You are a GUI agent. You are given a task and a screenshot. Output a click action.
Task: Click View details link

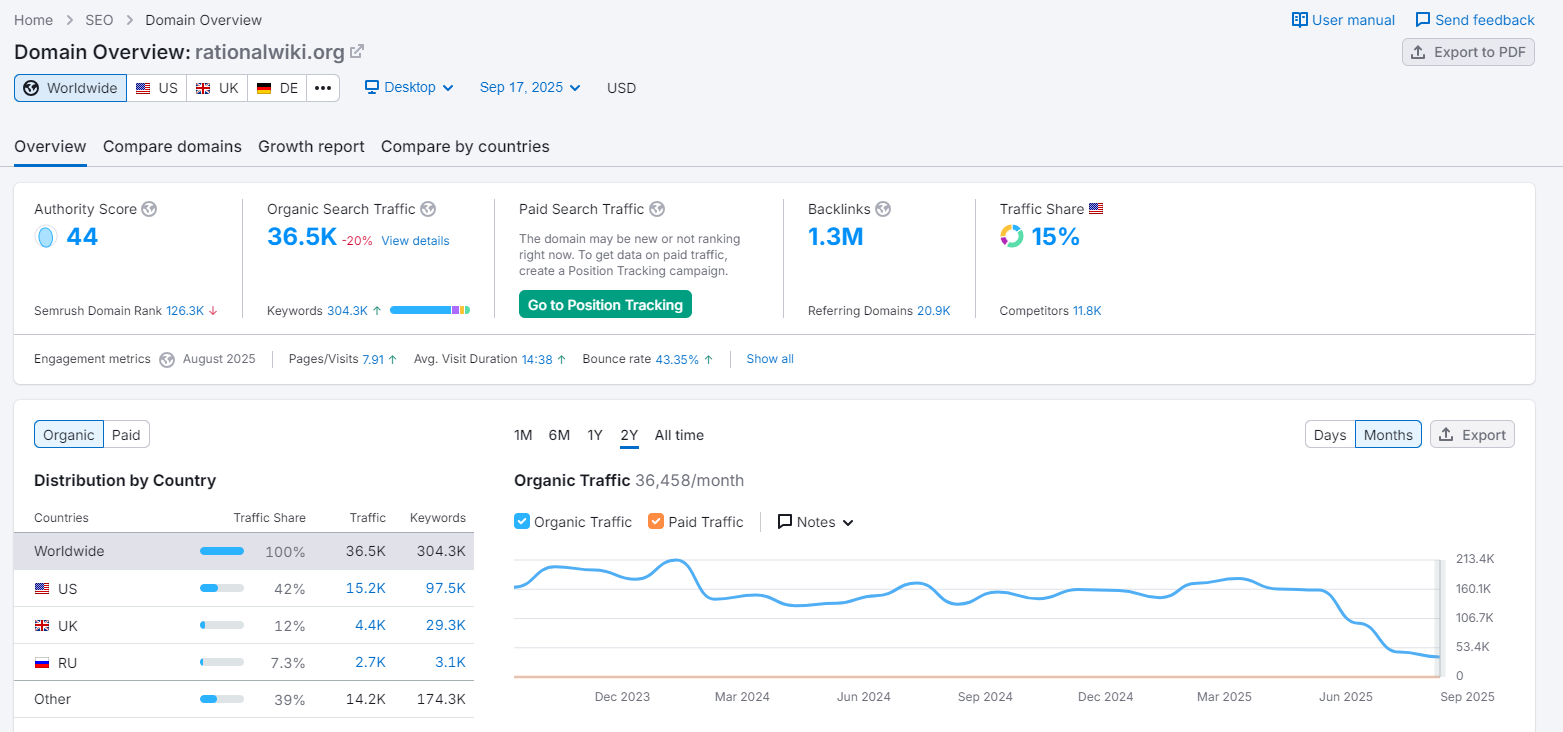click(x=415, y=241)
